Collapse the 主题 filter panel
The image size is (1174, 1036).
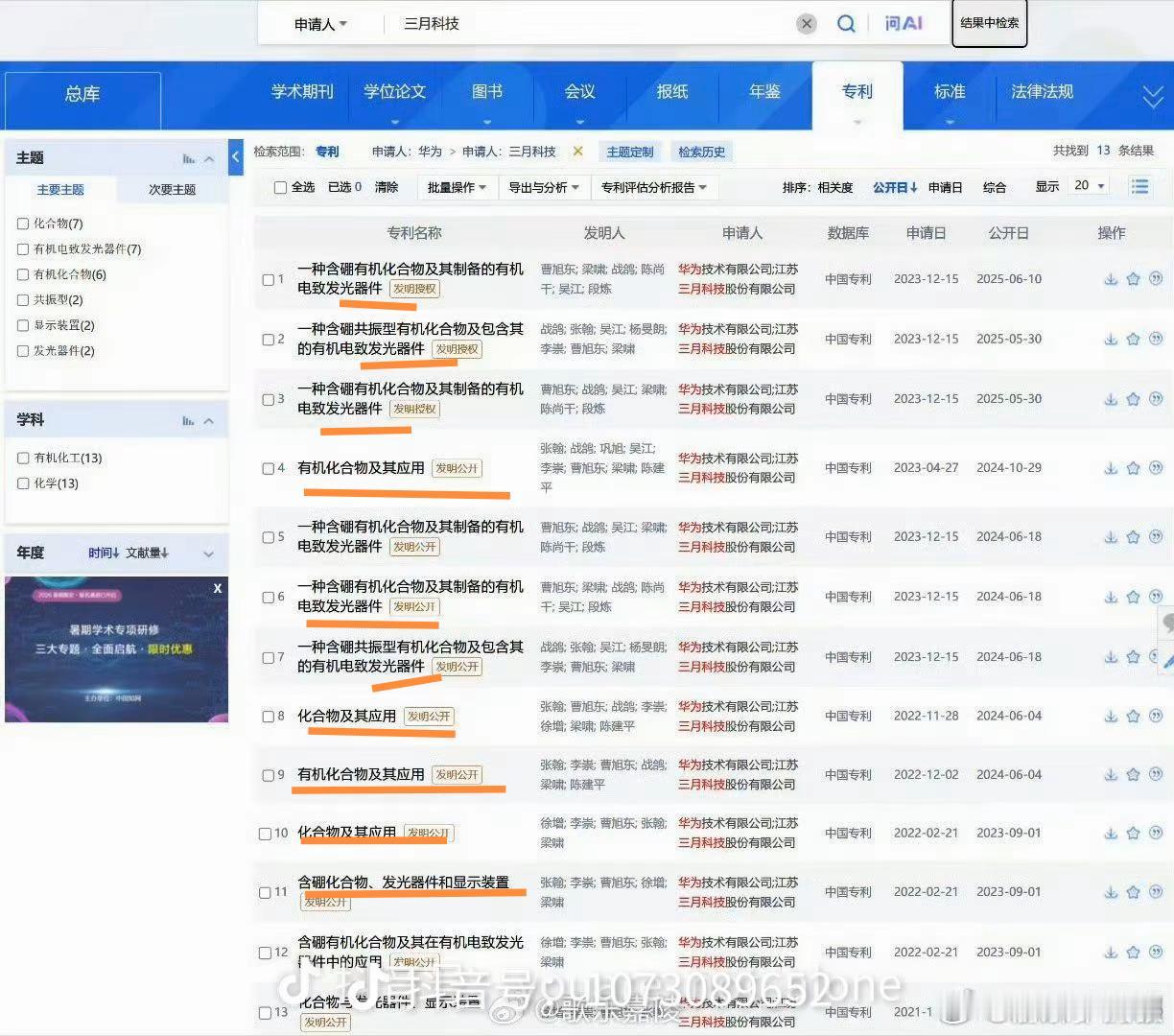[209, 158]
